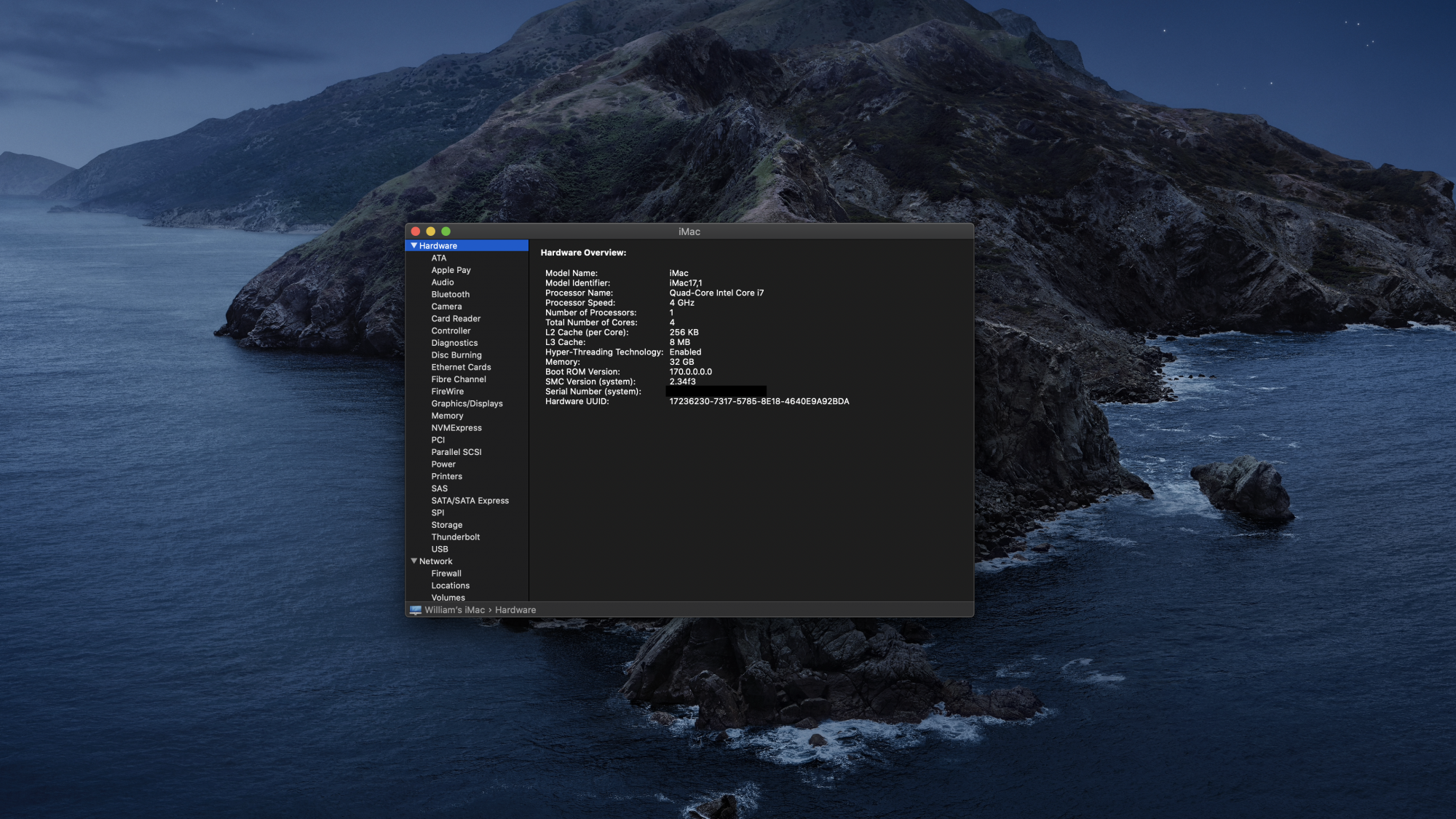Collapse the Network disclosure triangle
The image size is (1456, 819).
coord(414,561)
